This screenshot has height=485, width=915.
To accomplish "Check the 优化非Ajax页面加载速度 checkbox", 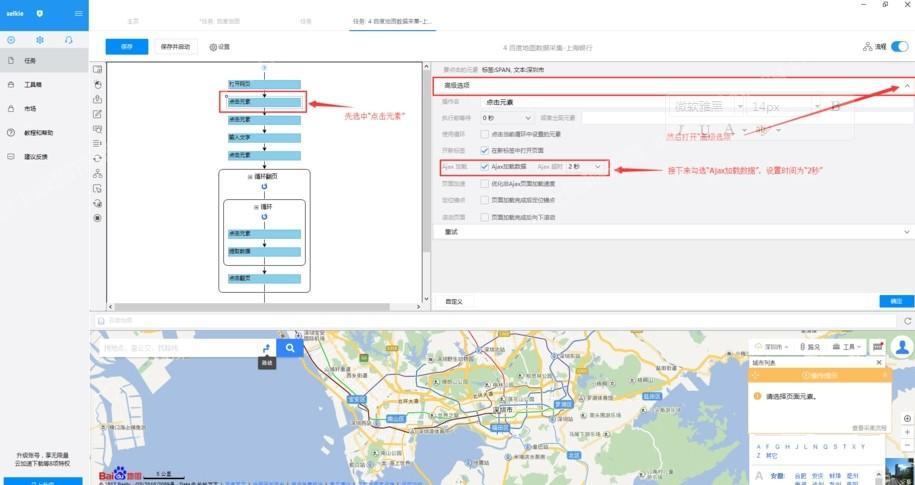I will tap(484, 183).
